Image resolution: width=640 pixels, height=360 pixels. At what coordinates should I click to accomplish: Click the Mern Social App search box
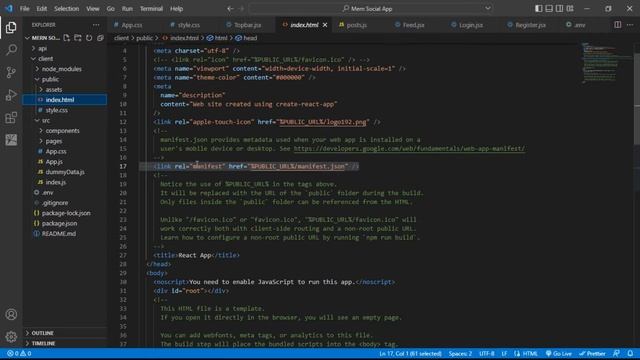371,9
